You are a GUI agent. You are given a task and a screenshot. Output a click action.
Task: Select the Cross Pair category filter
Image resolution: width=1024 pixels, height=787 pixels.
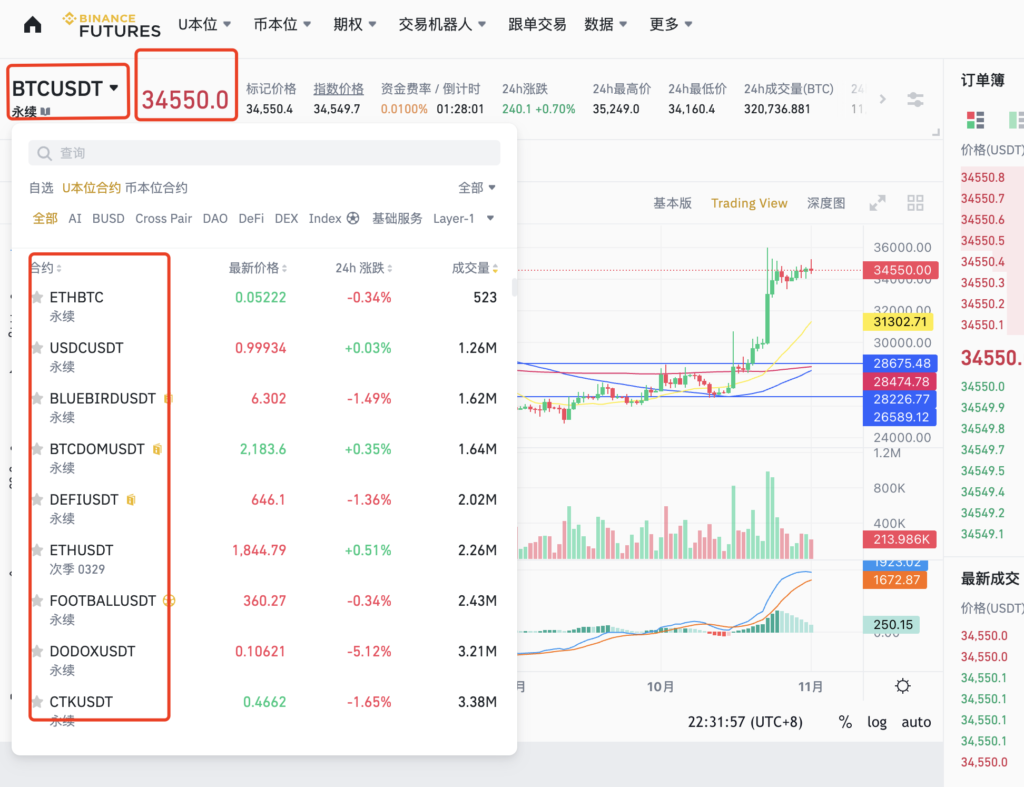coord(163,218)
